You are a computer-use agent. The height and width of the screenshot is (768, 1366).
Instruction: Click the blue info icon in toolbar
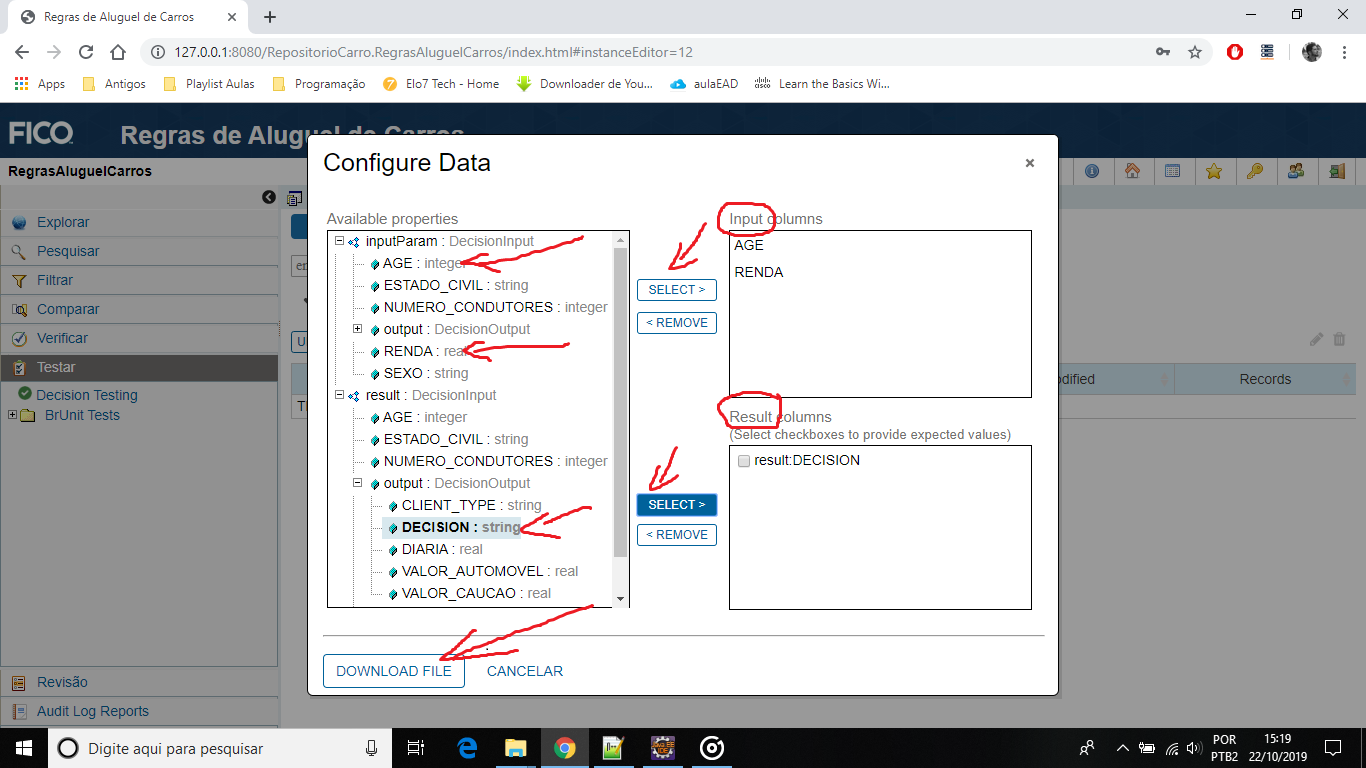[x=1091, y=171]
